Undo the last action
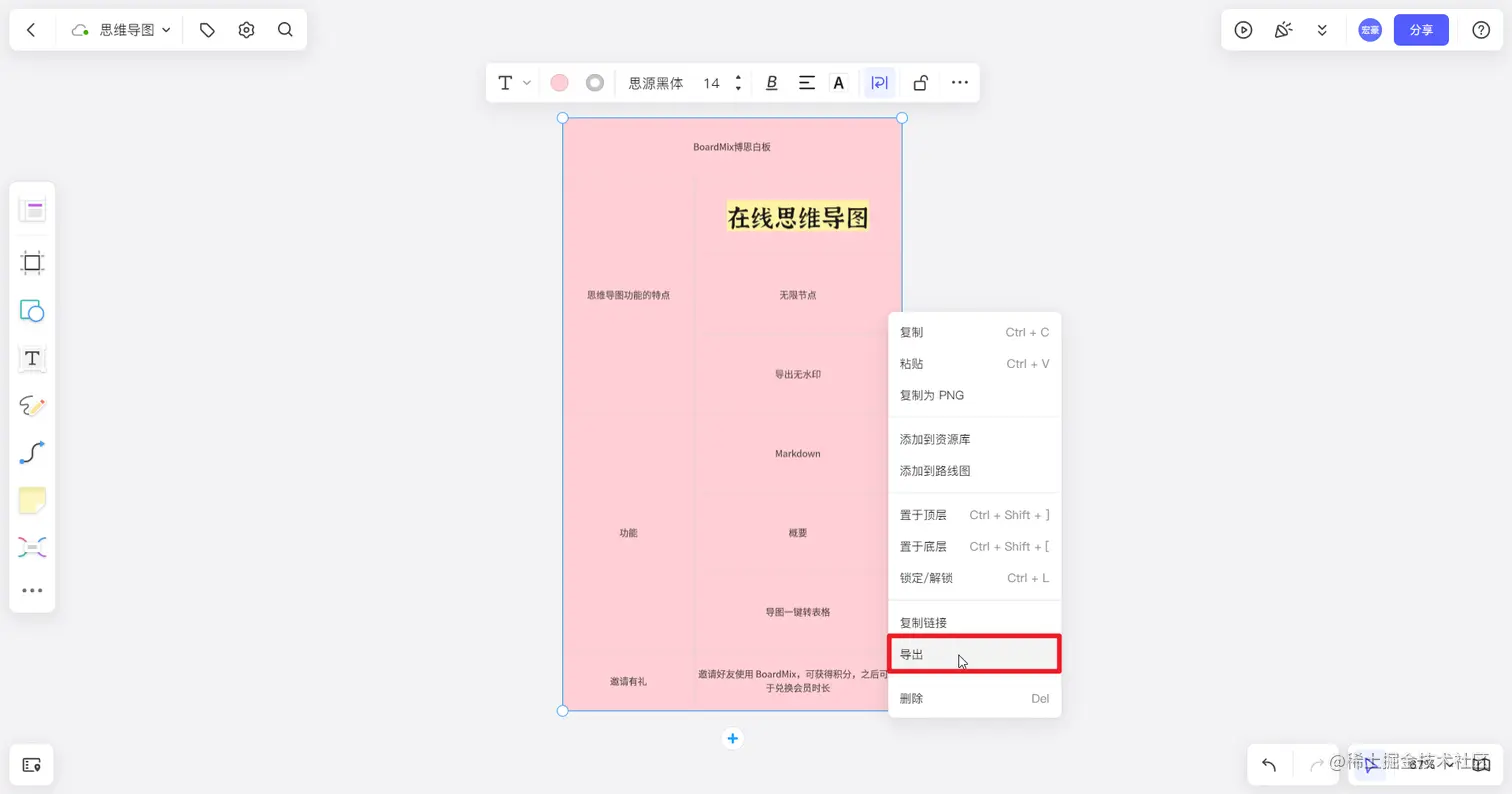The height and width of the screenshot is (794, 1512). (1269, 765)
